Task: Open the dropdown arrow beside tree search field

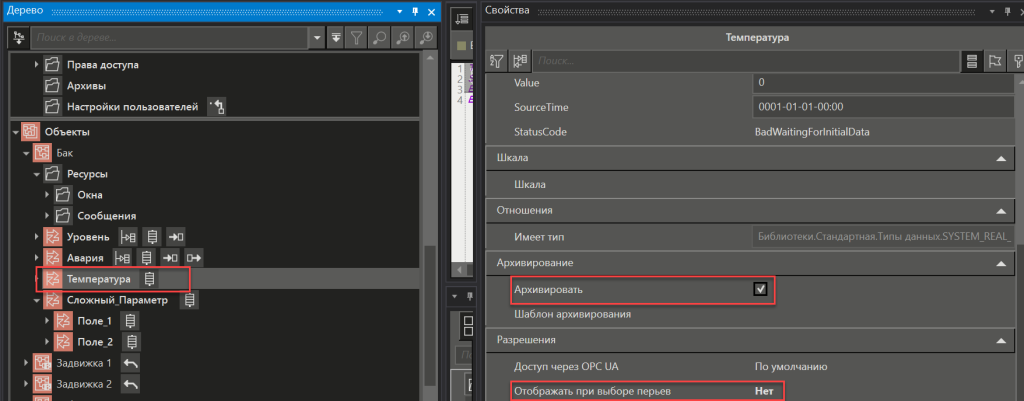Action: pos(319,38)
